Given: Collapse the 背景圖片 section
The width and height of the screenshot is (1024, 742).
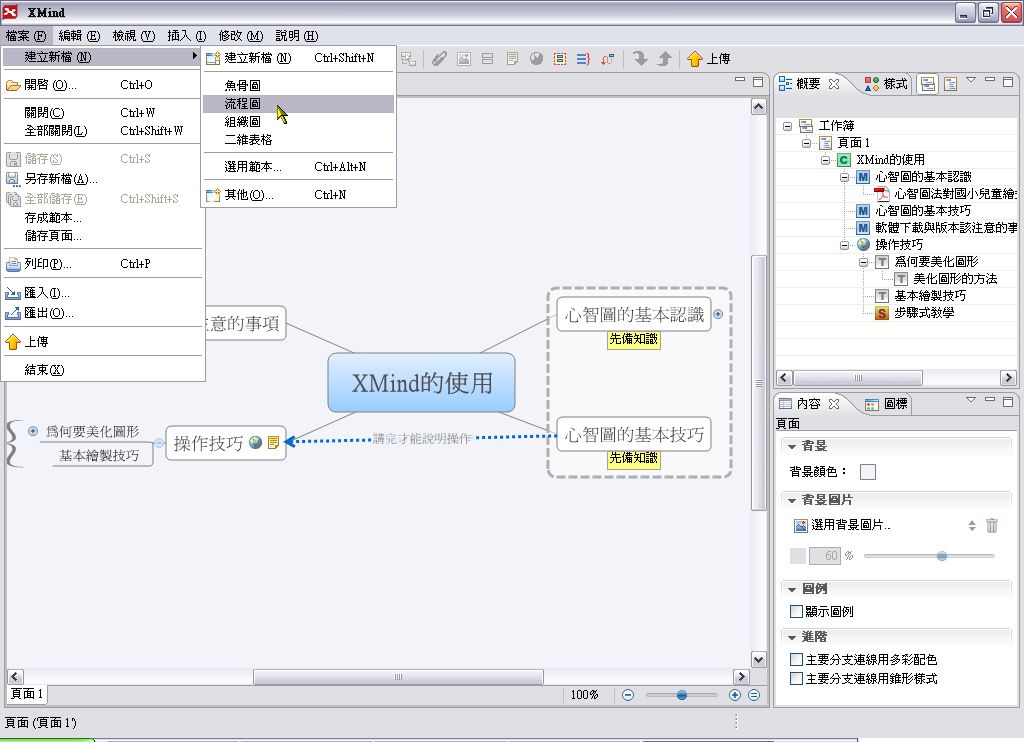Looking at the screenshot, I should pyautogui.click(x=792, y=500).
